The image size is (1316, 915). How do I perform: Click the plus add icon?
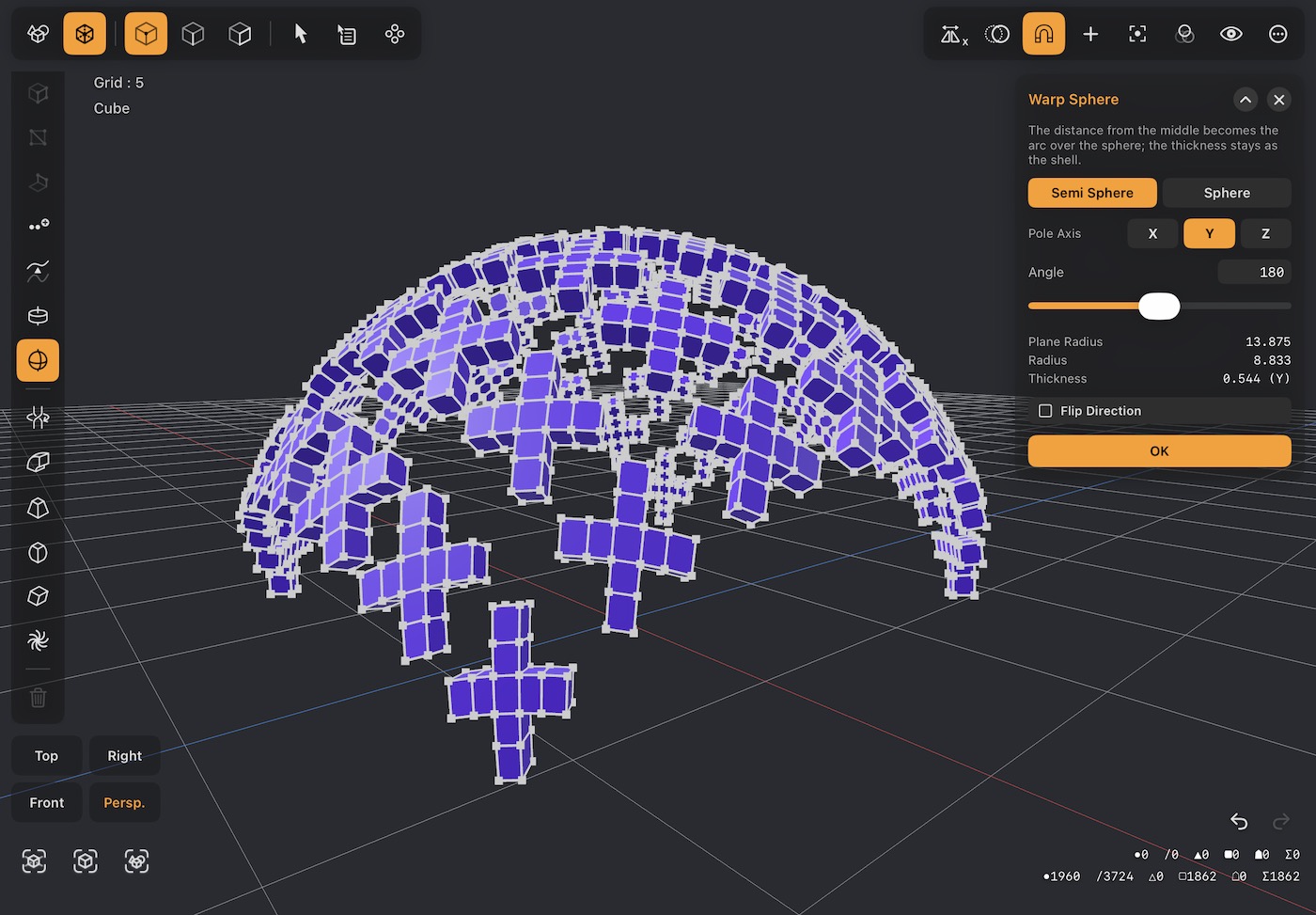coord(1090,34)
